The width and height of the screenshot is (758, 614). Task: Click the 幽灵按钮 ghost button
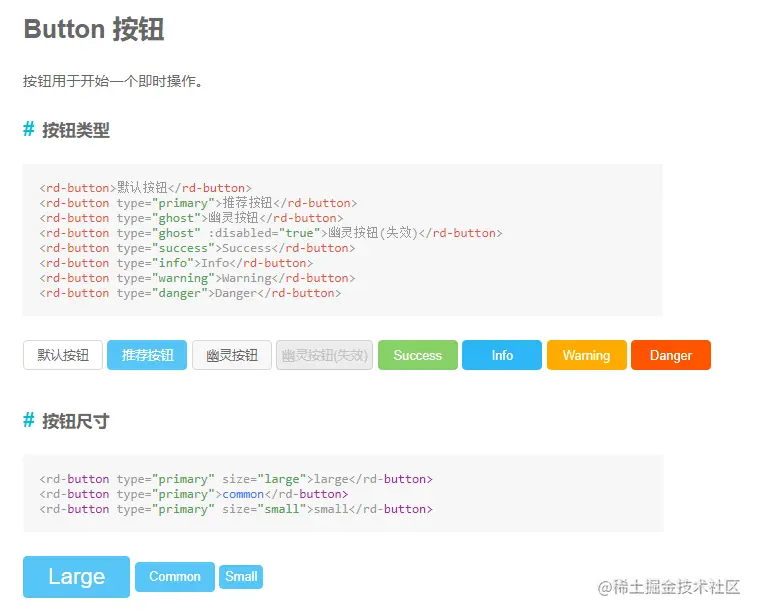pos(232,355)
